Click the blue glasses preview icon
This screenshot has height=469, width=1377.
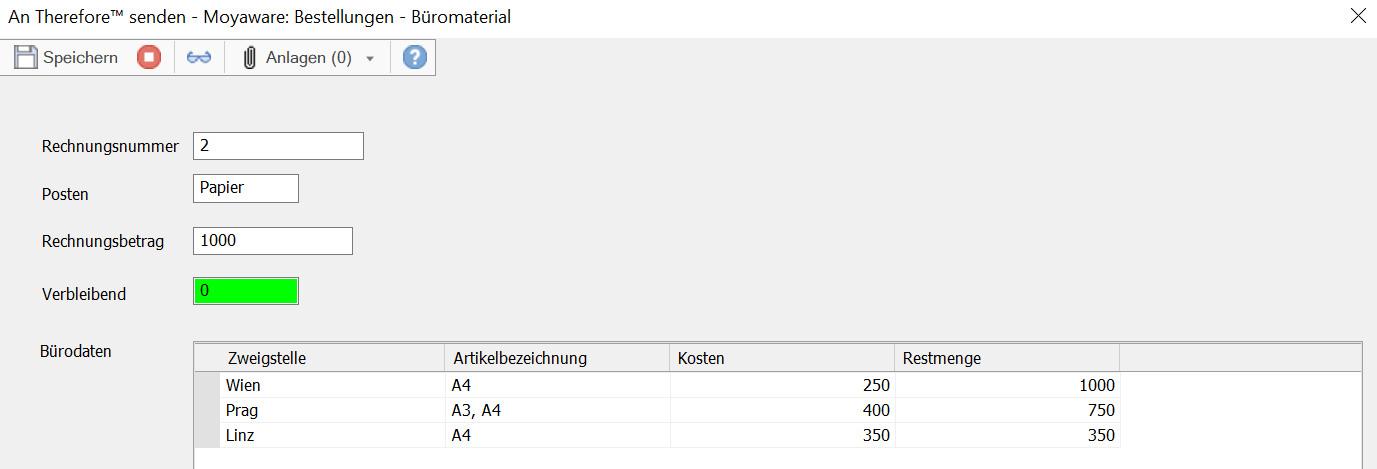pyautogui.click(x=199, y=58)
